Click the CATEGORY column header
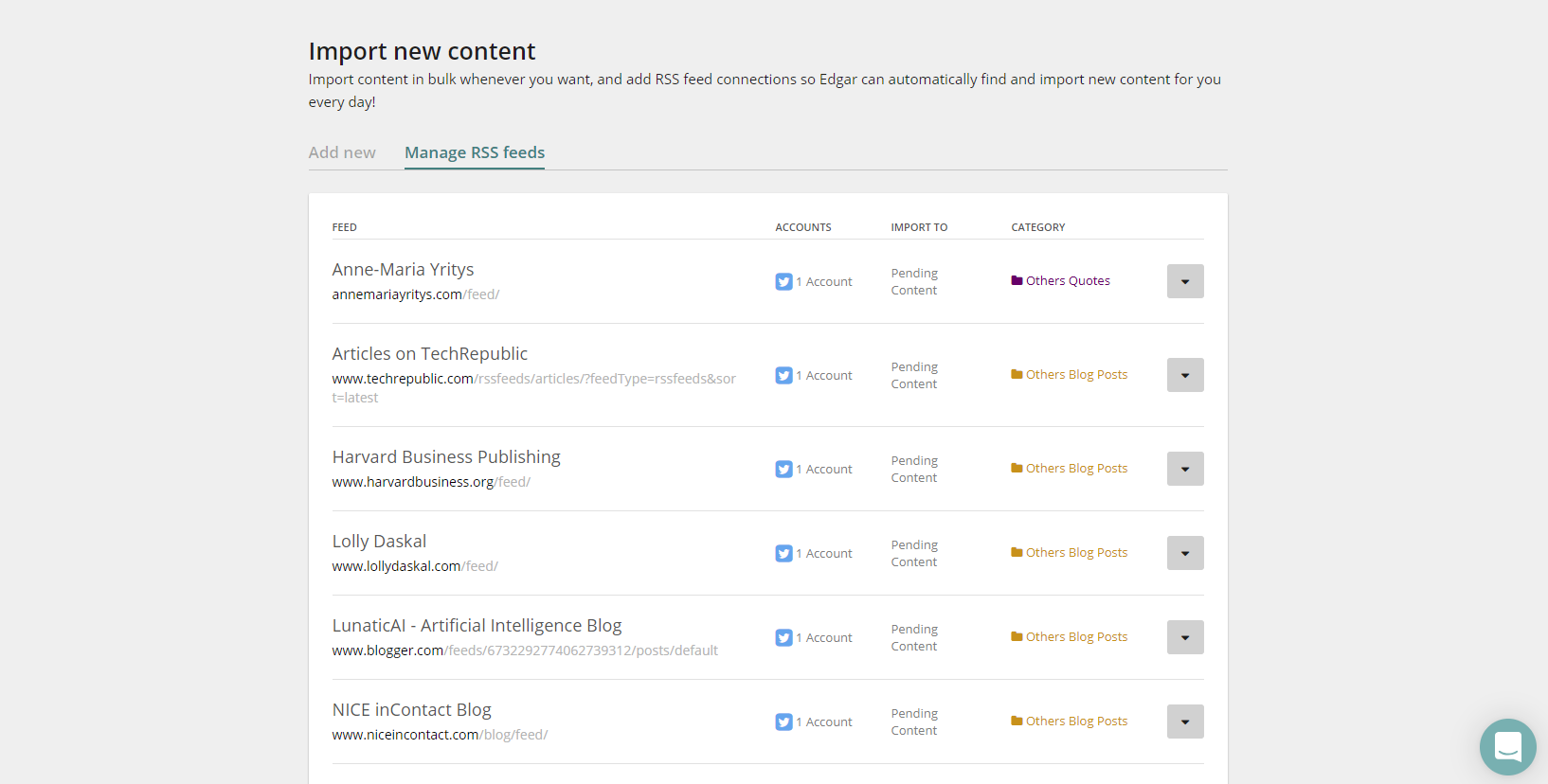This screenshot has height=784, width=1548. tap(1038, 227)
